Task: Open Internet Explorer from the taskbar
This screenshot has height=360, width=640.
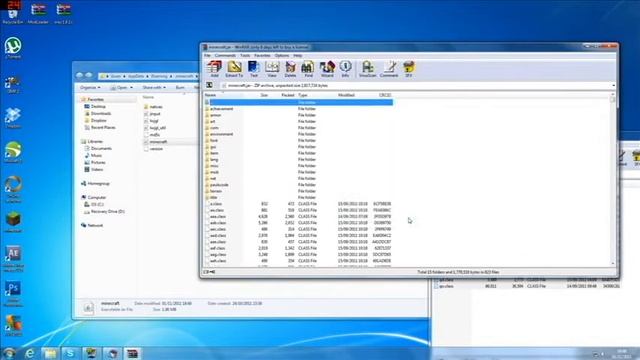Action: tap(30, 353)
